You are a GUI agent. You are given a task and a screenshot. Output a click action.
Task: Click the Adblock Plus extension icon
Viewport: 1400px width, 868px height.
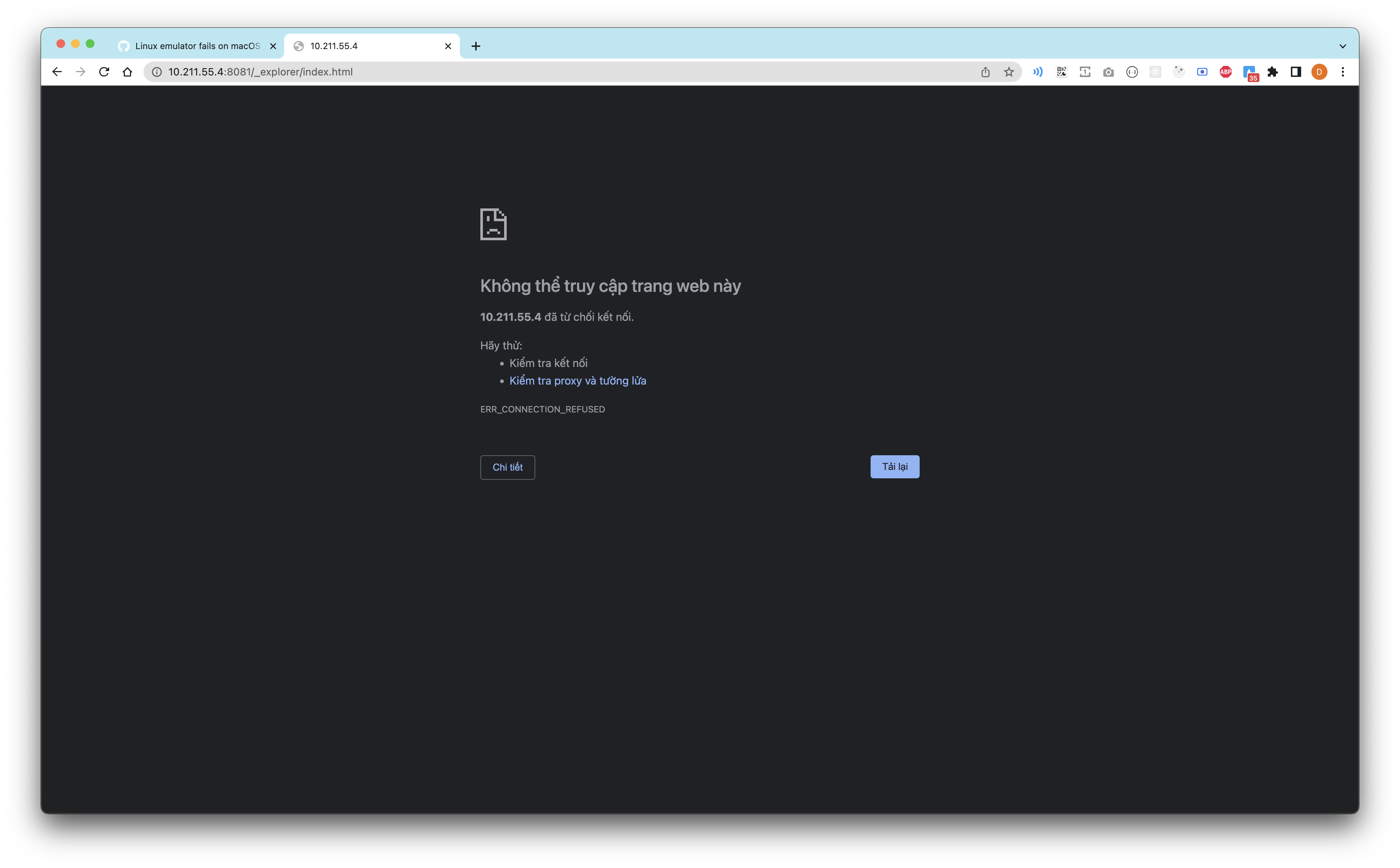click(1225, 72)
